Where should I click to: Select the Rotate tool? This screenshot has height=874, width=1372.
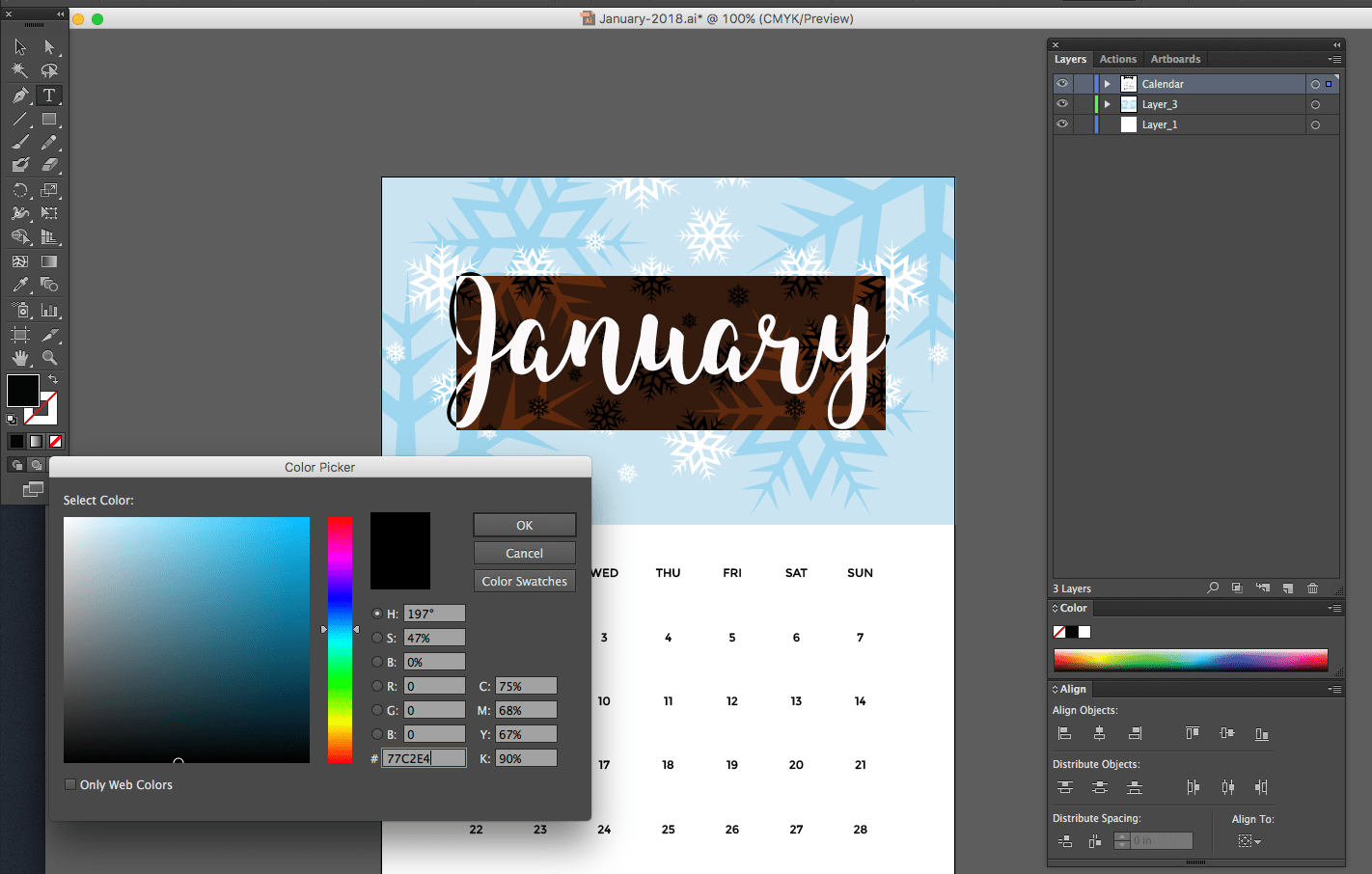(x=20, y=190)
